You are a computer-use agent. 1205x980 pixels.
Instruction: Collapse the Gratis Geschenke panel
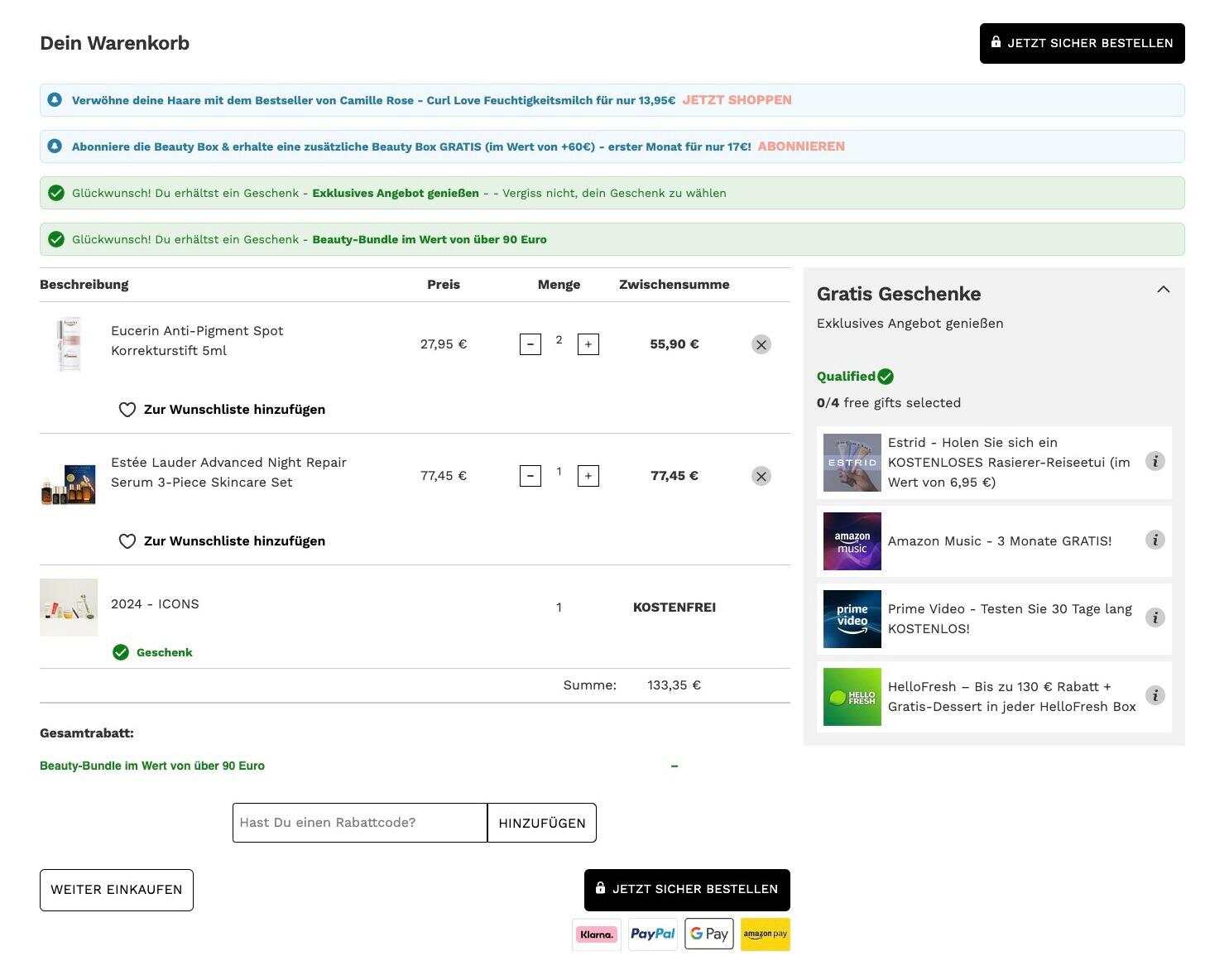click(x=1164, y=290)
